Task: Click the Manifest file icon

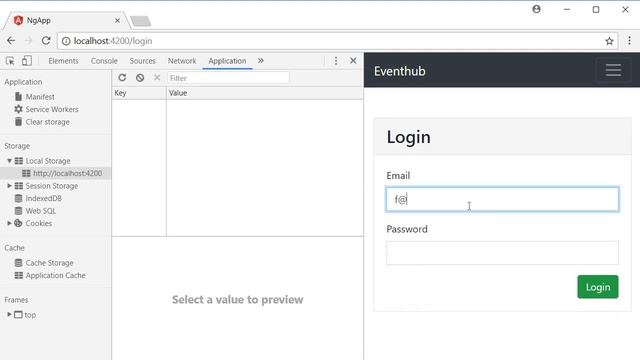Action: point(18,97)
